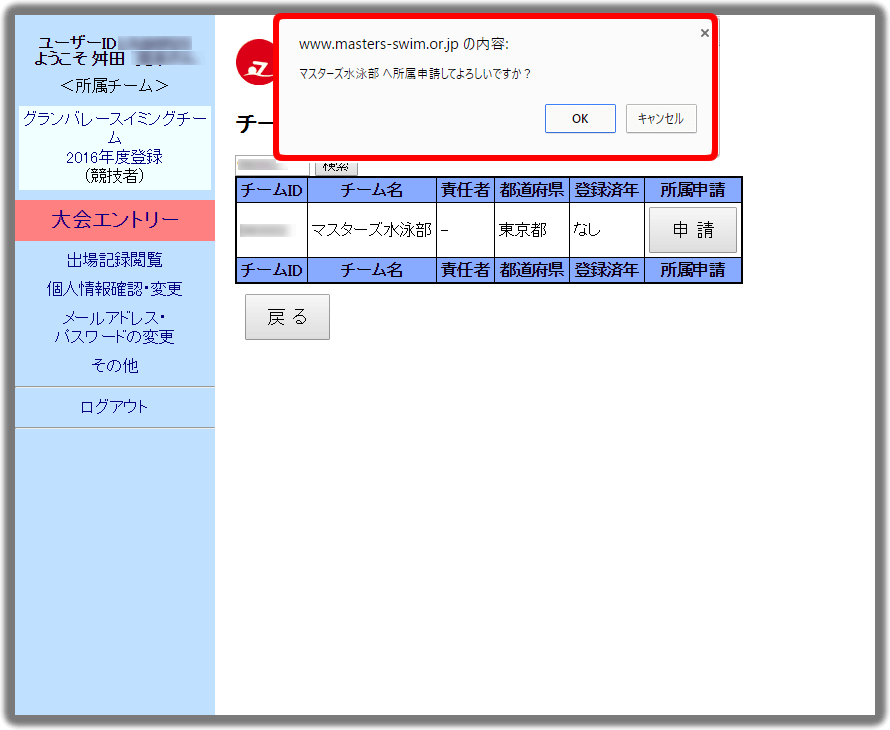
Task: Click the 東京都 prefecture cell
Action: pos(523,230)
